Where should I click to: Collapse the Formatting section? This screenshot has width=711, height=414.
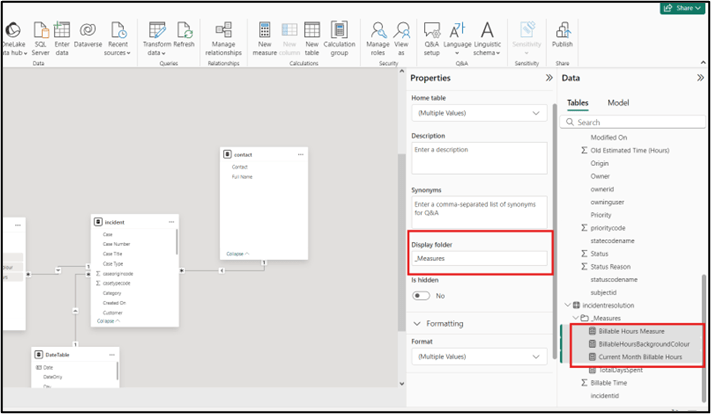coord(418,324)
